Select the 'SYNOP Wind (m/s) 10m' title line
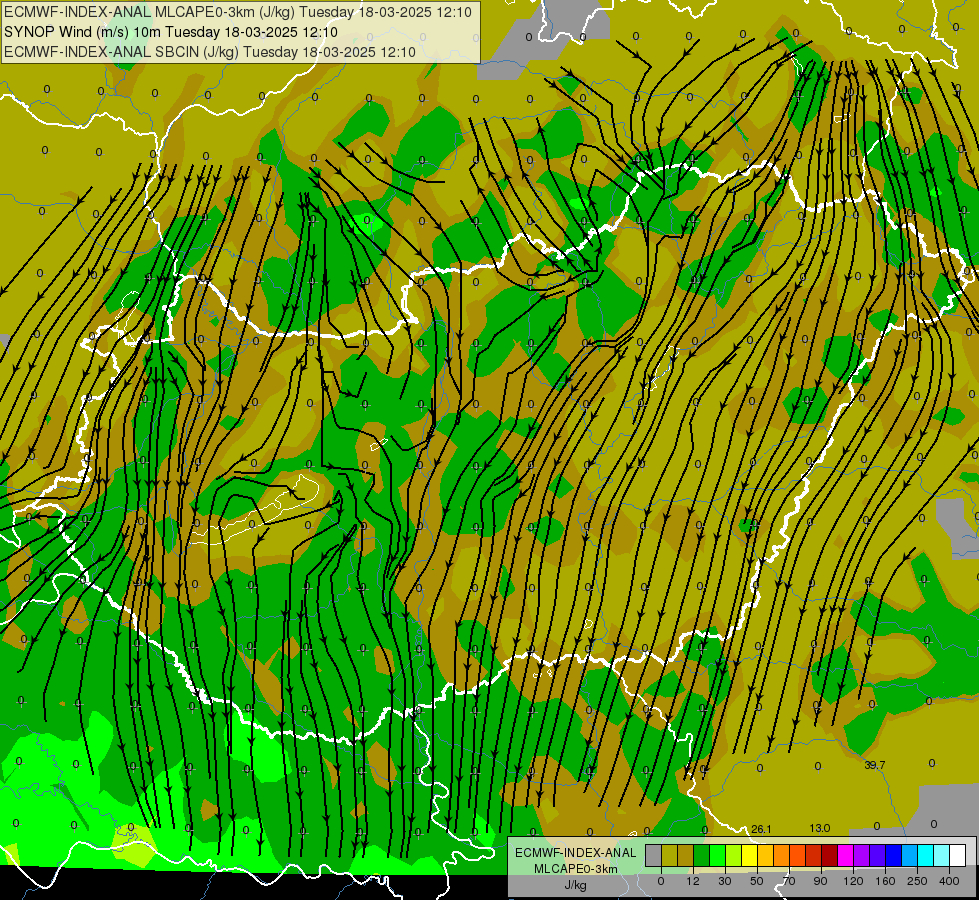The width and height of the screenshot is (979, 900). [170, 32]
